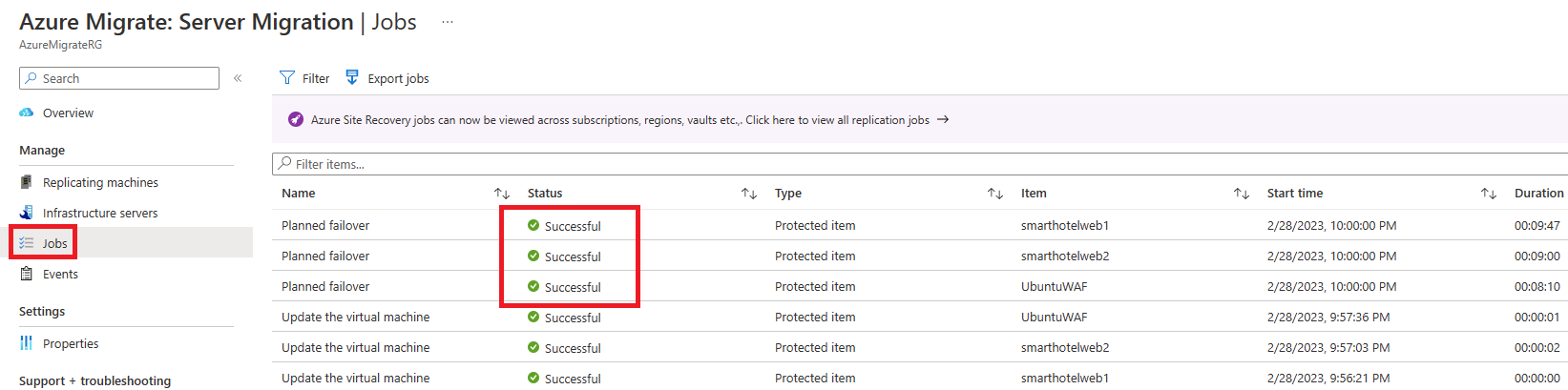This screenshot has height=390, width=1568.
Task: Click the Filter items input box
Action: (920, 164)
